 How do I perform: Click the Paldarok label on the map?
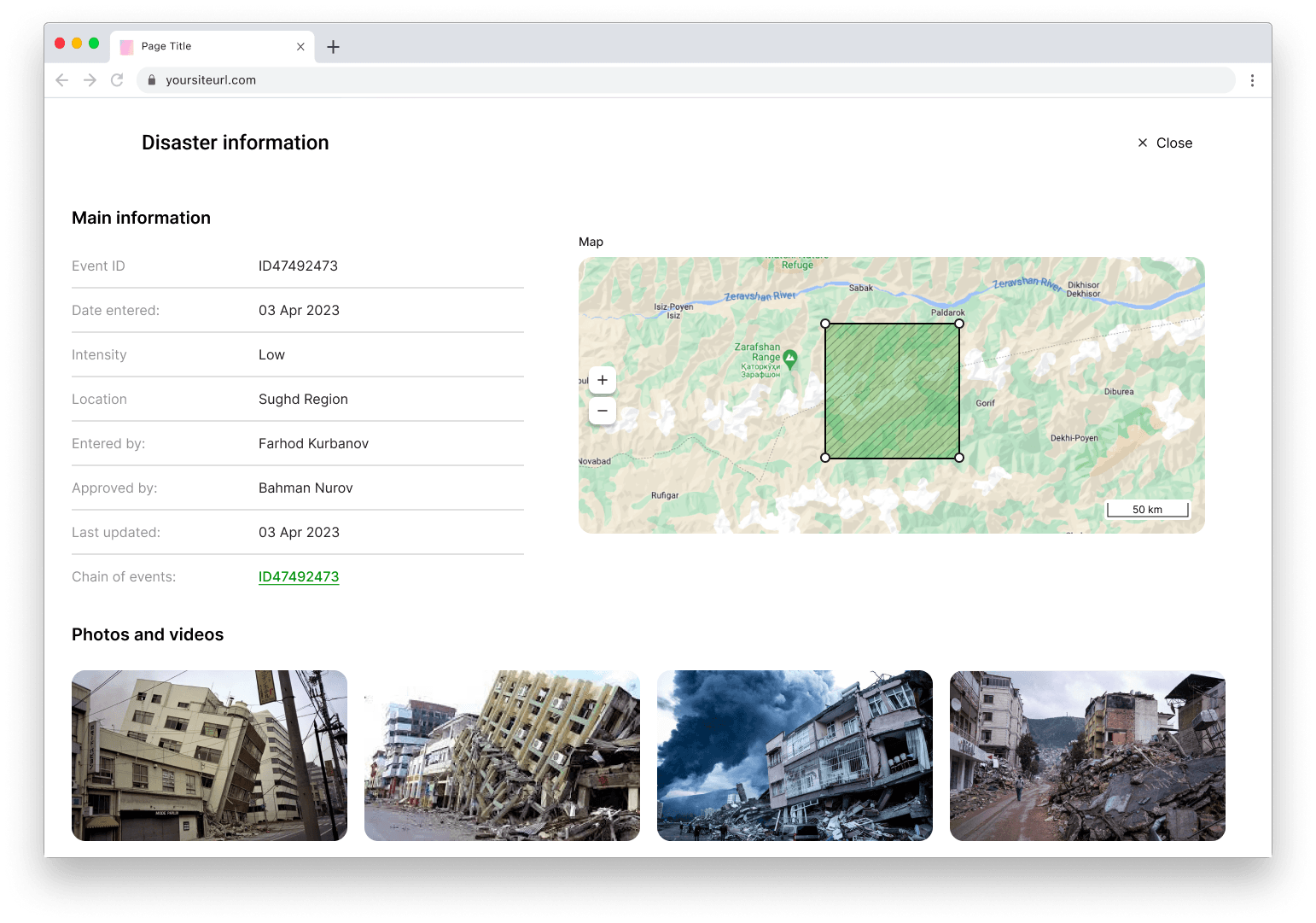[947, 313]
